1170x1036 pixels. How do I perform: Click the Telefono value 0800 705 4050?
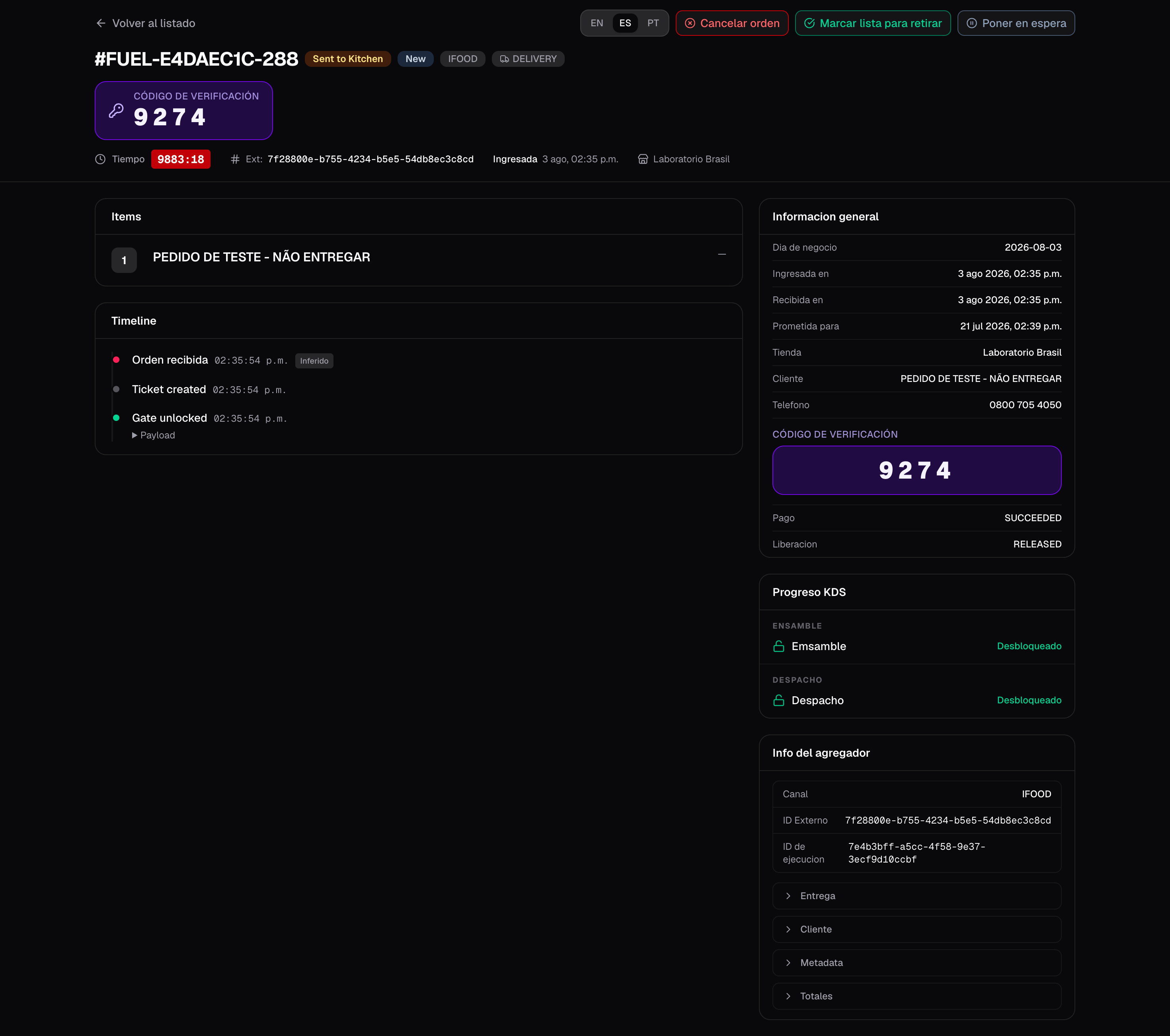coord(1025,405)
